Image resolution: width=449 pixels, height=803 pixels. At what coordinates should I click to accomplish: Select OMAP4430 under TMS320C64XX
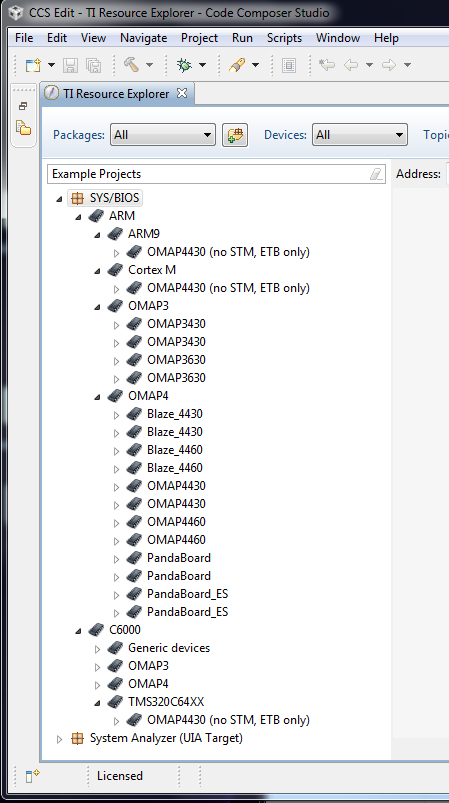pyautogui.click(x=228, y=720)
